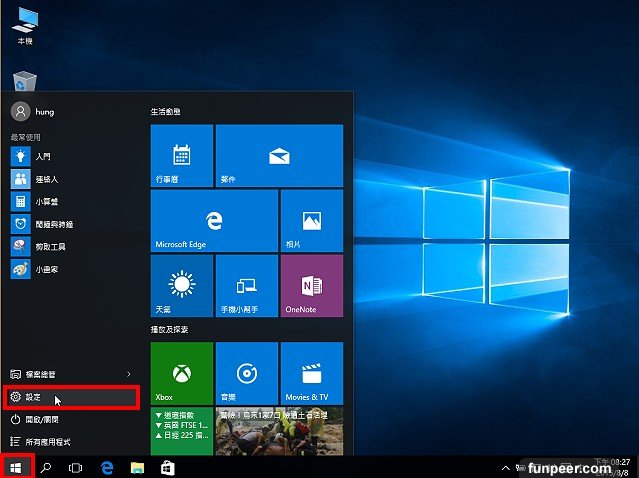Screen dimensions: 639x478
Task: Open the 音樂 music tile
Action: tap(246, 372)
